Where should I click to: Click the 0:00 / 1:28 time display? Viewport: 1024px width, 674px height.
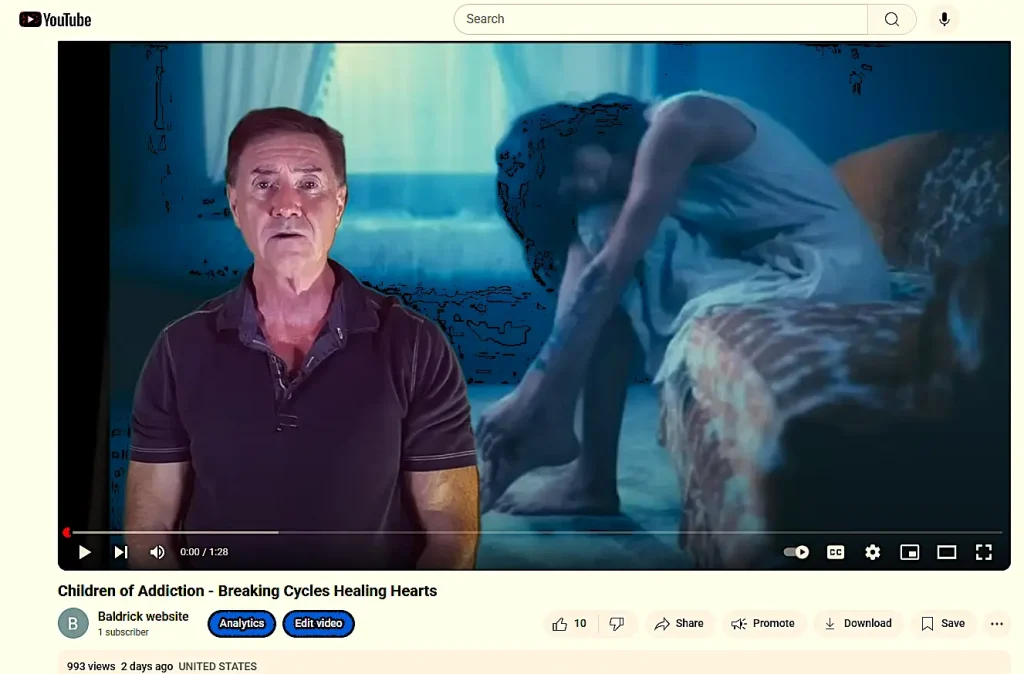(204, 553)
